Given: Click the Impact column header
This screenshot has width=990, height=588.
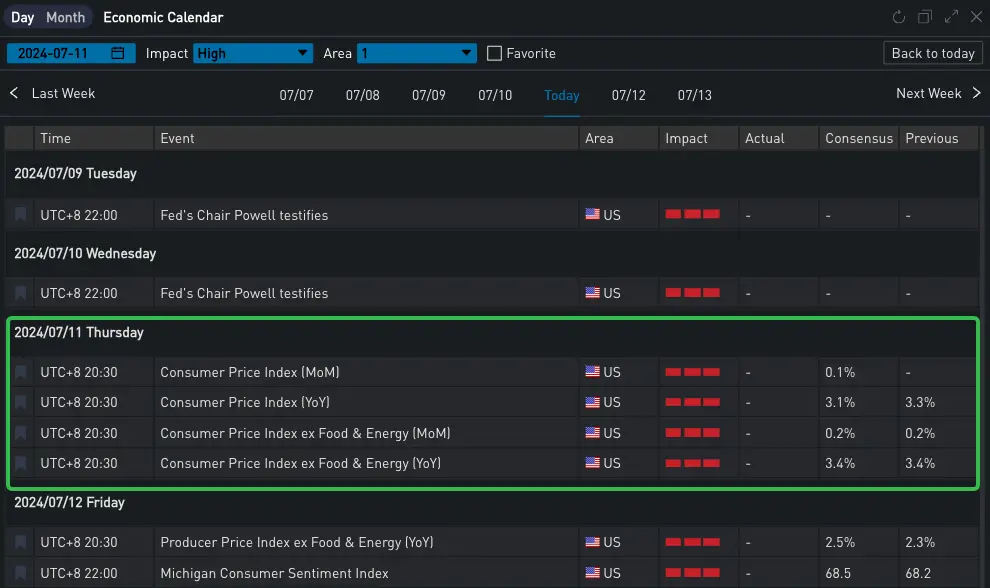Looking at the screenshot, I should 687,138.
